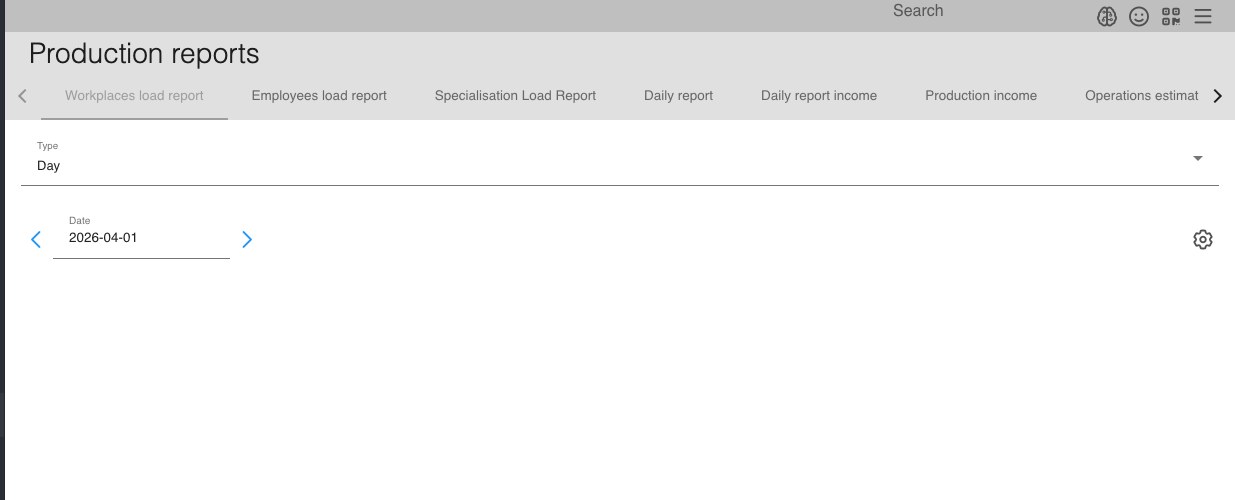The image size is (1235, 500).
Task: Click the smiley face icon
Action: click(1139, 16)
